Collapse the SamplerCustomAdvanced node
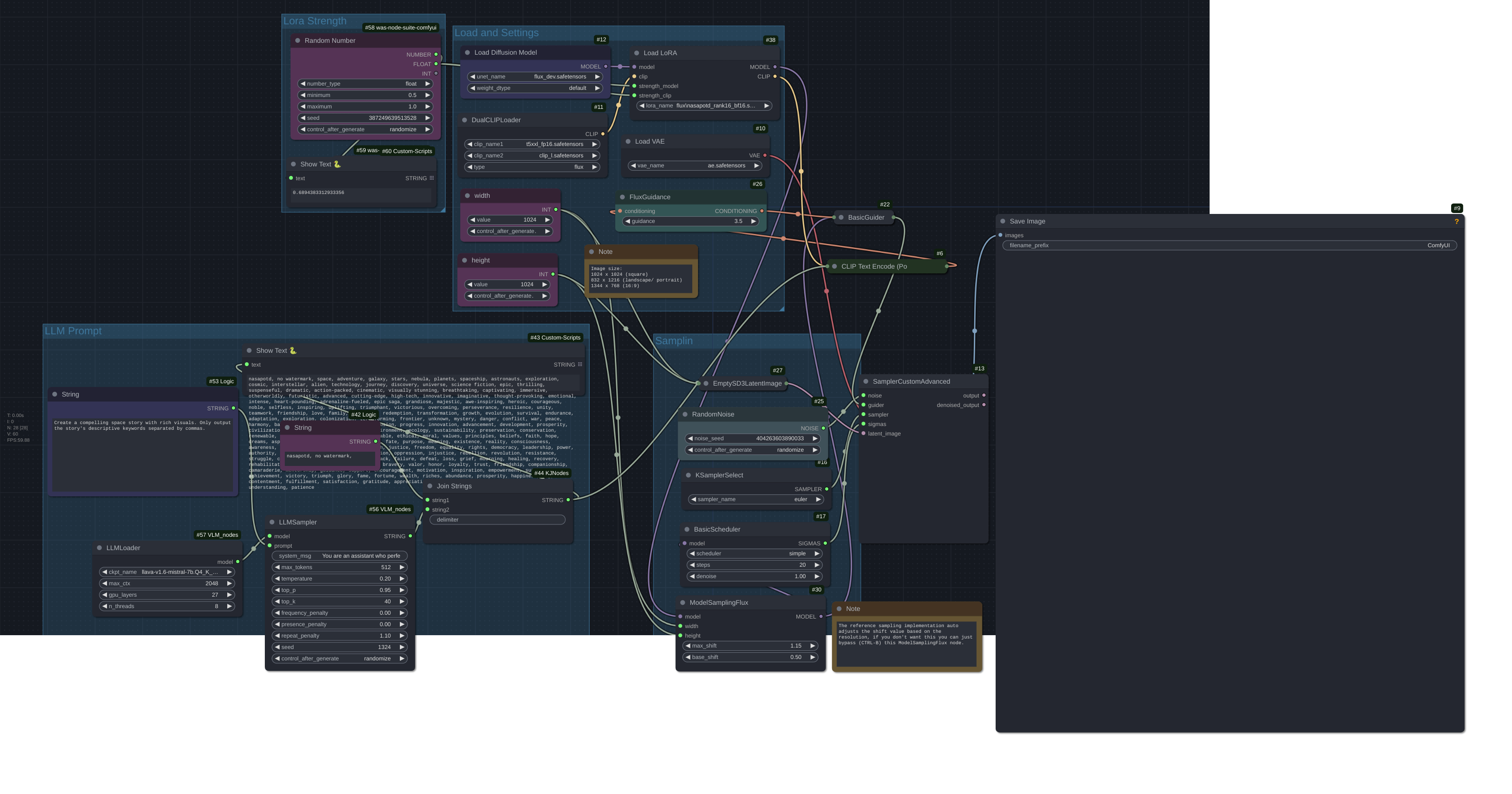The image size is (1512, 794). (x=866, y=381)
